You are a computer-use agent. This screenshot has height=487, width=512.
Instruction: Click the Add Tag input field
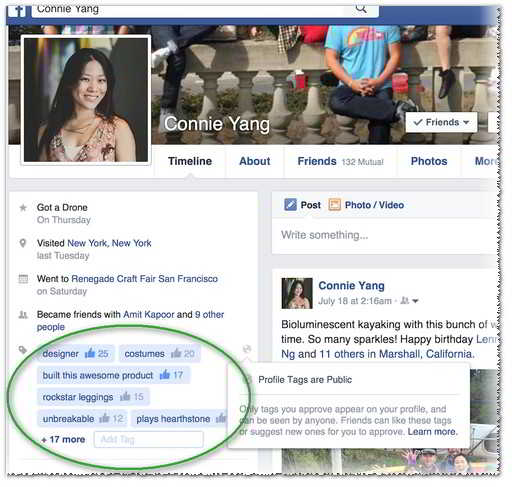point(149,439)
